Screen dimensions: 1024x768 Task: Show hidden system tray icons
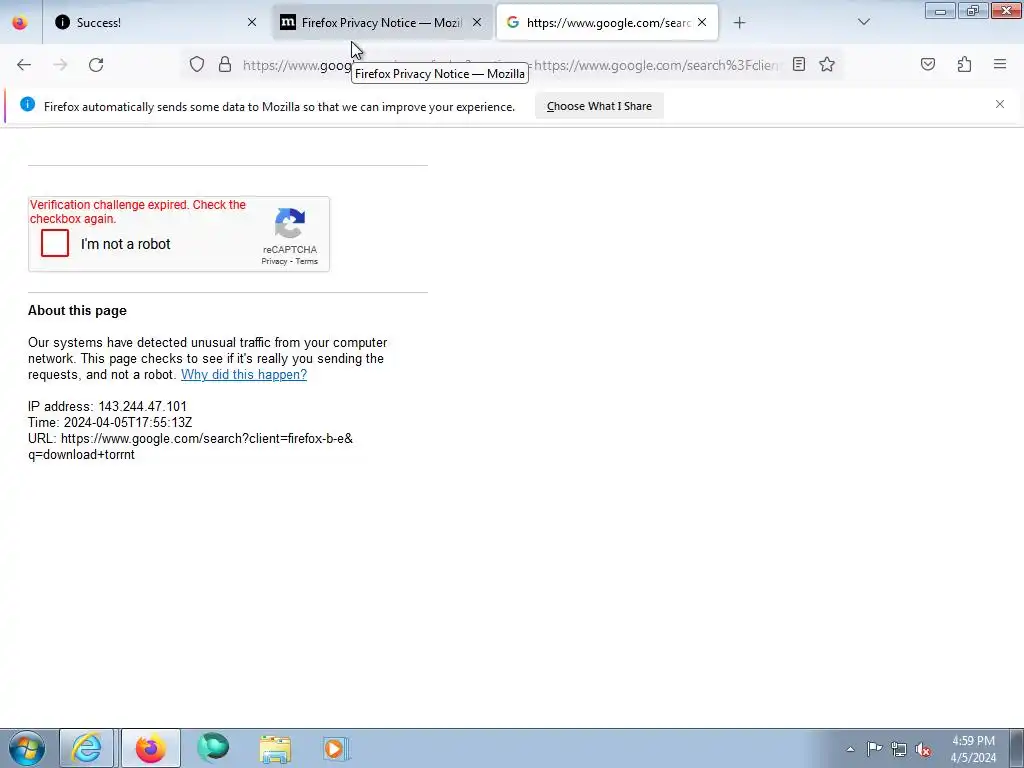[x=850, y=749]
